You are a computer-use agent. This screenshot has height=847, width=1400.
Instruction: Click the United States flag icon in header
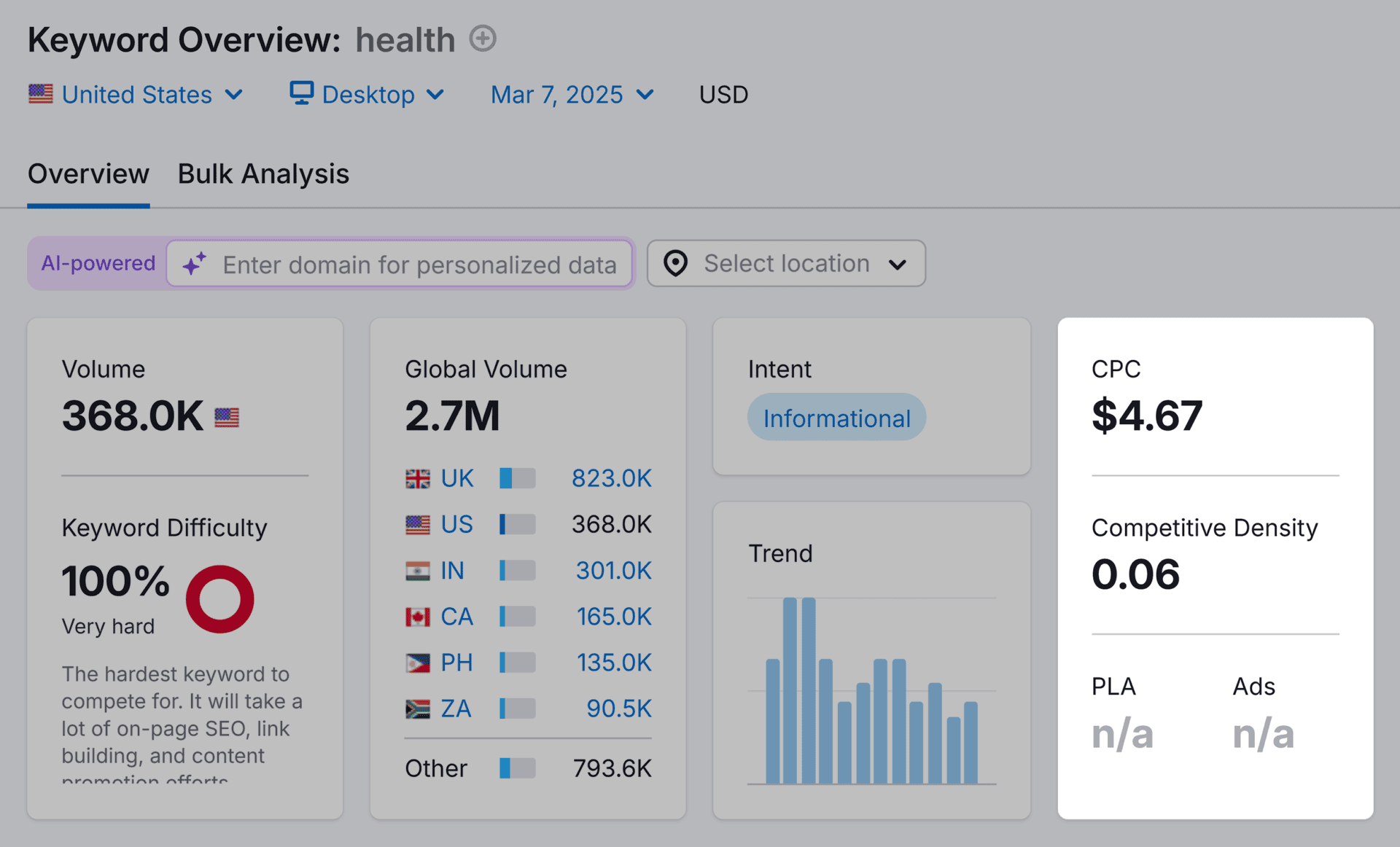41,94
